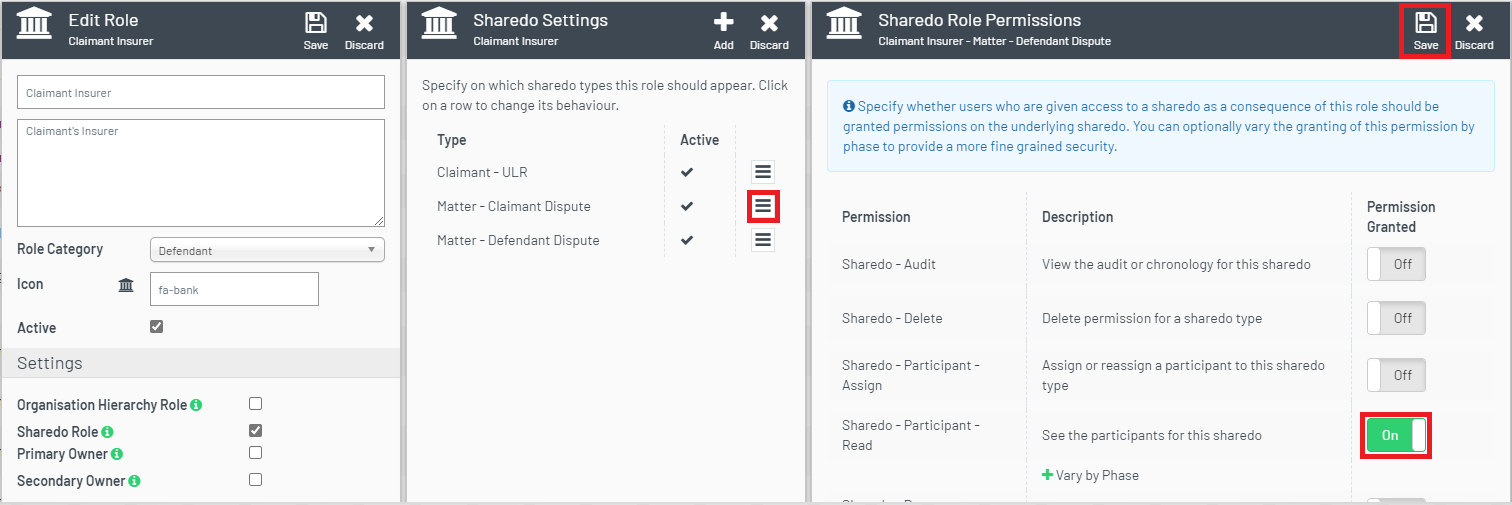Click the Claimant Insurer name field
Screen dimensions: 1512x505
coord(201,92)
